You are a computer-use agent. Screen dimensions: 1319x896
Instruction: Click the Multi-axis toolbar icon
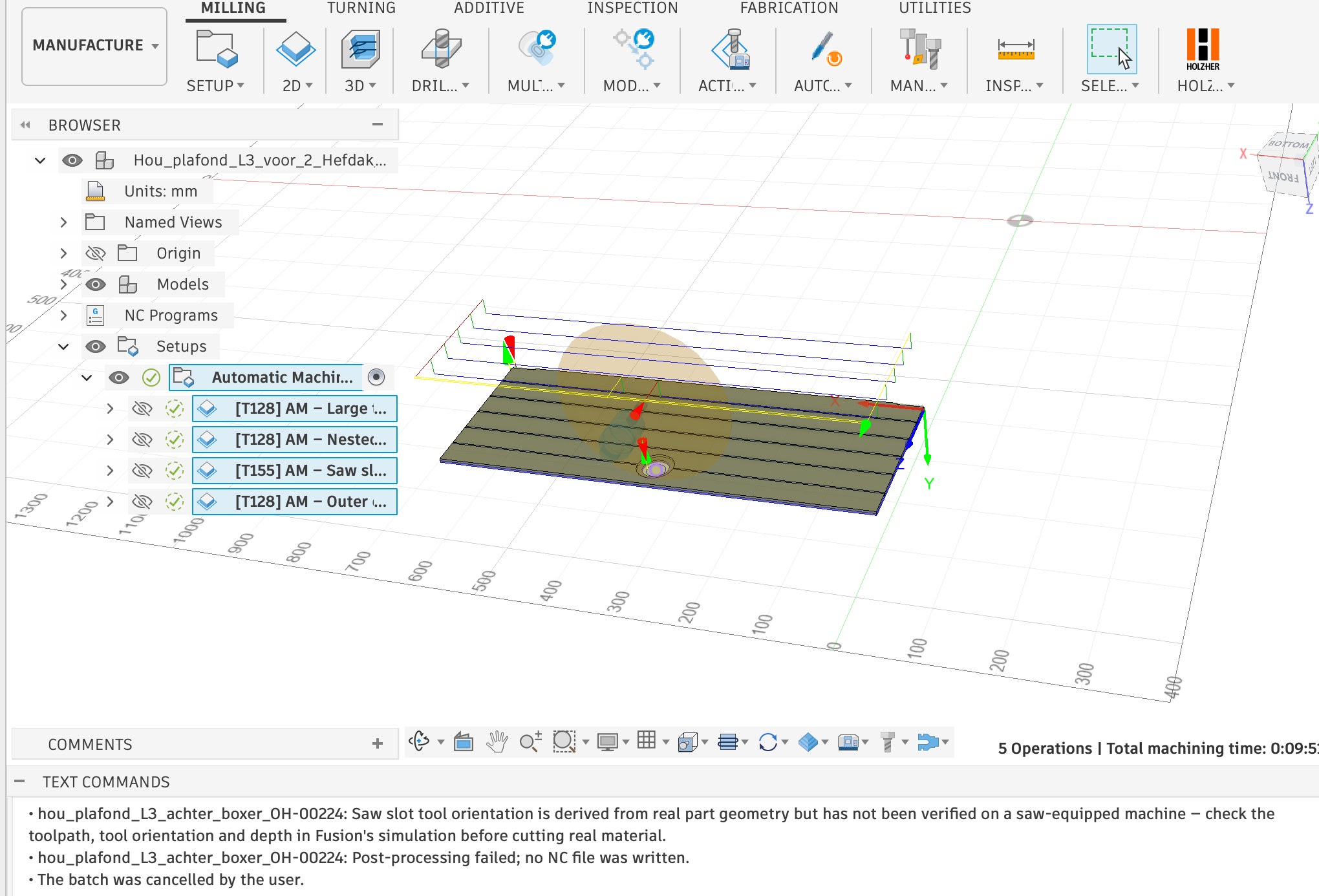tap(536, 49)
